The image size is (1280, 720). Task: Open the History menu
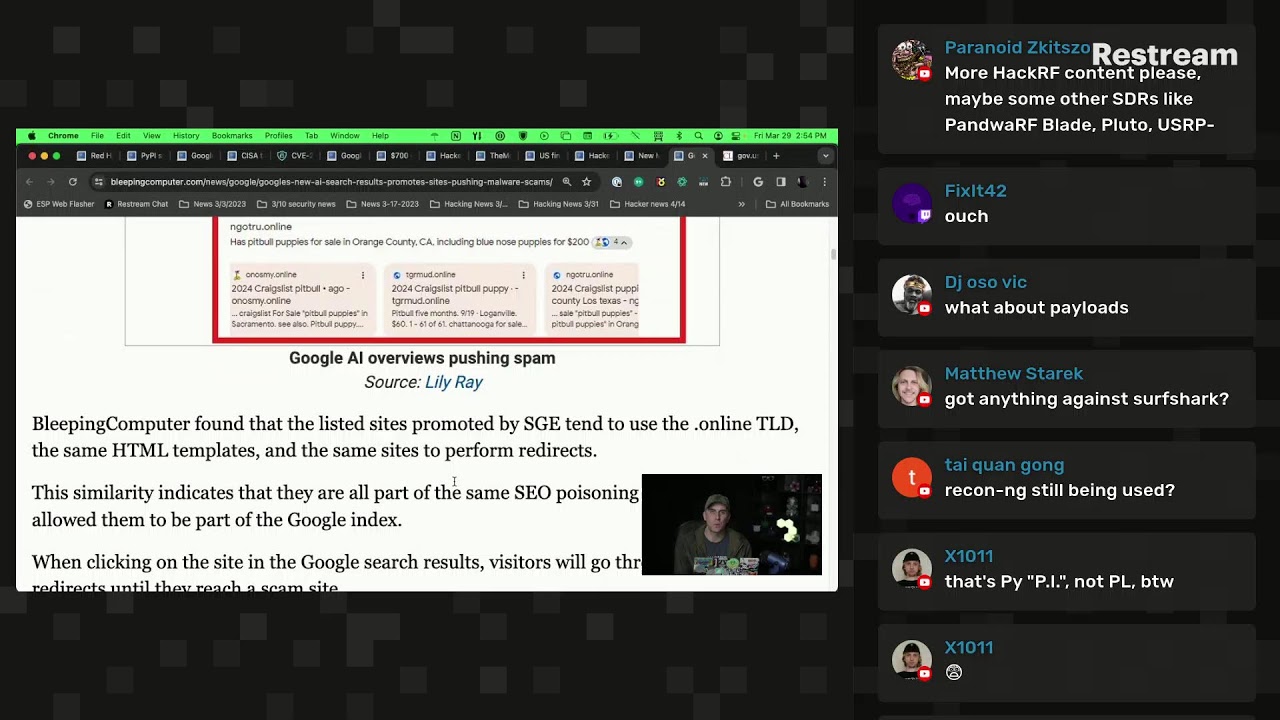coord(186,136)
